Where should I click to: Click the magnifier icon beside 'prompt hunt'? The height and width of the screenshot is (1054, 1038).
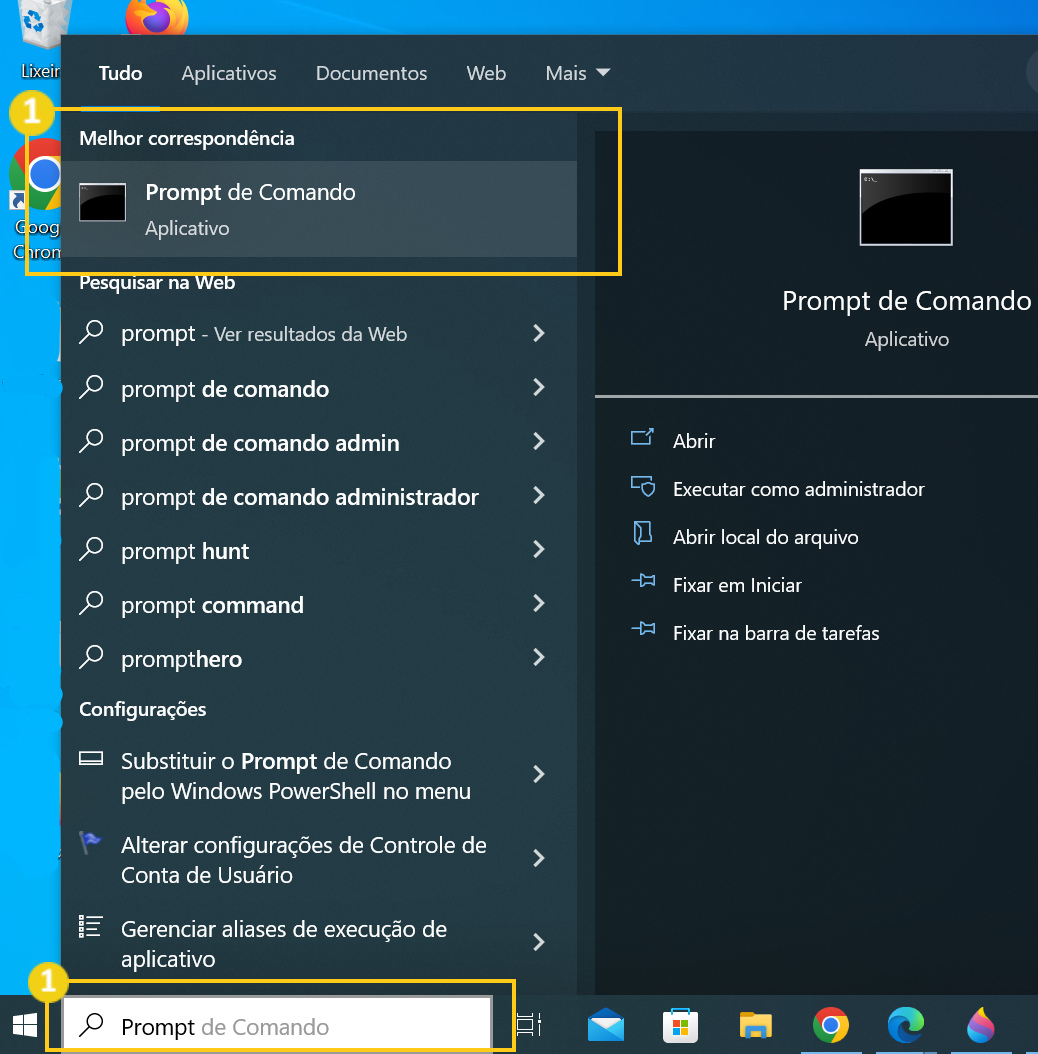click(x=91, y=549)
